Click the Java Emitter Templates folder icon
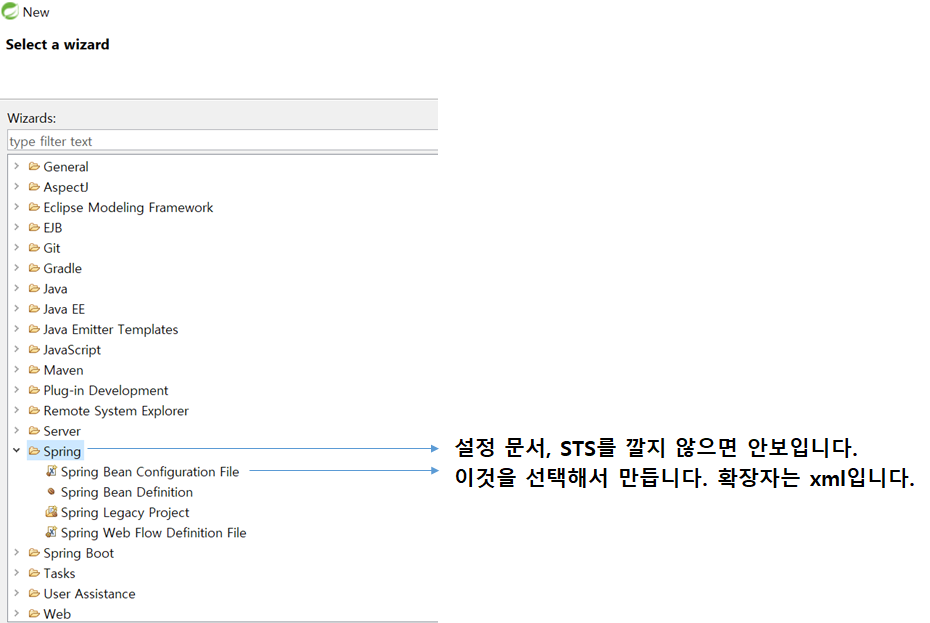The image size is (930, 623). click(34, 329)
